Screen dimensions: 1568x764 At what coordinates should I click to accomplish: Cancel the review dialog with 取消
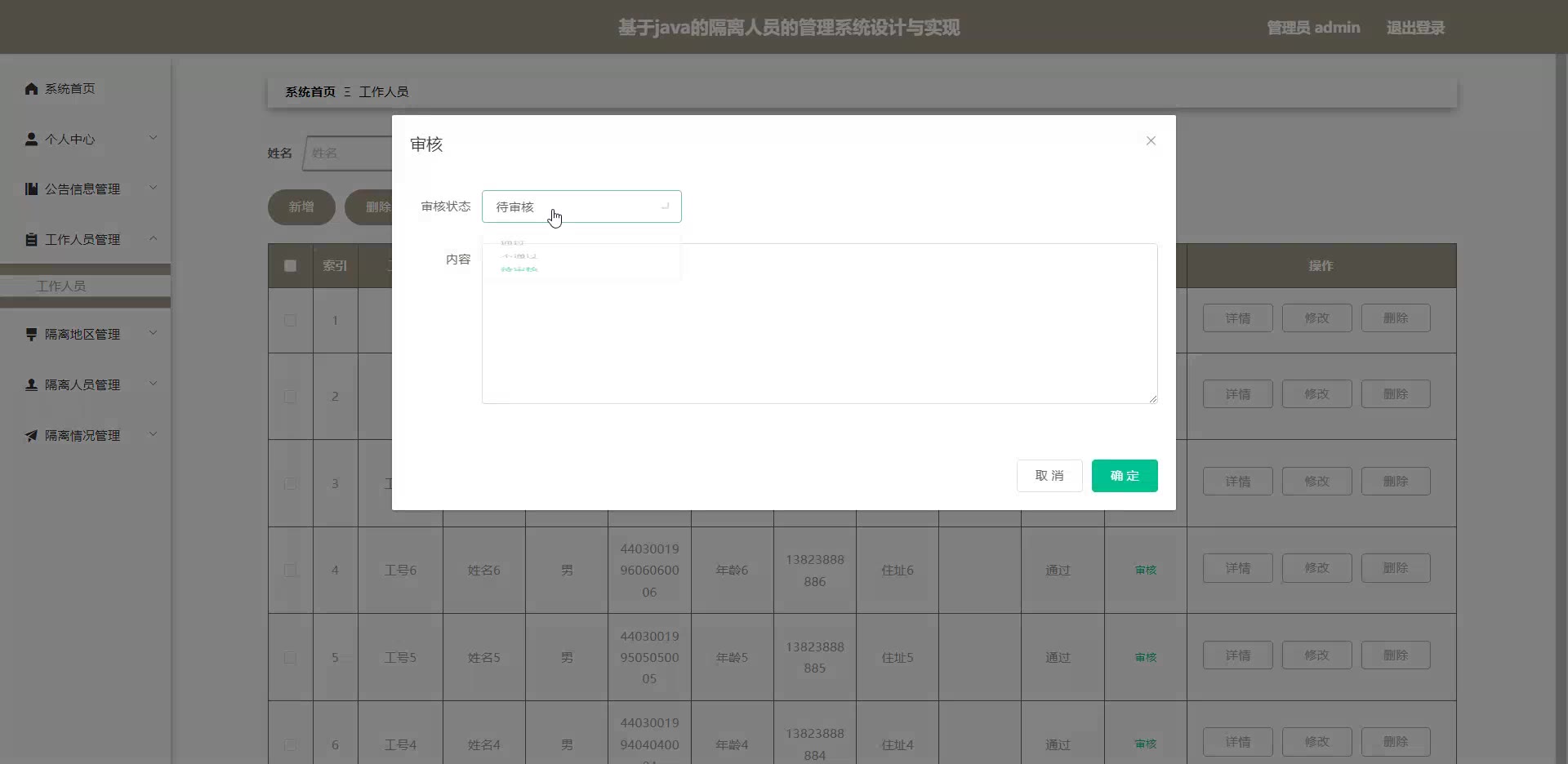pyautogui.click(x=1049, y=476)
